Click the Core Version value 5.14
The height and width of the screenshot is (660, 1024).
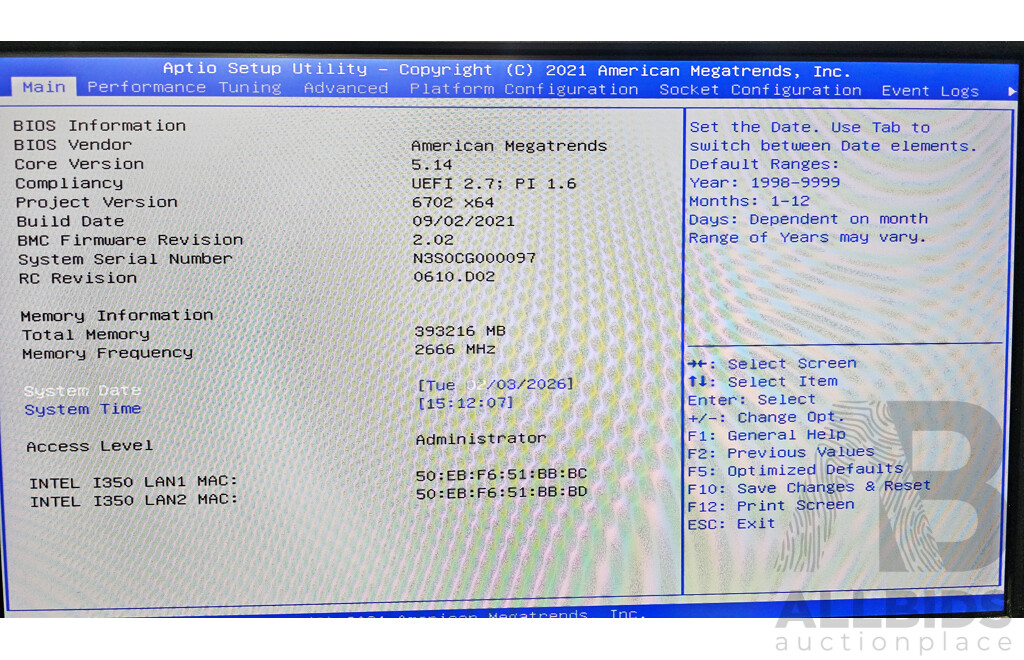tap(432, 164)
